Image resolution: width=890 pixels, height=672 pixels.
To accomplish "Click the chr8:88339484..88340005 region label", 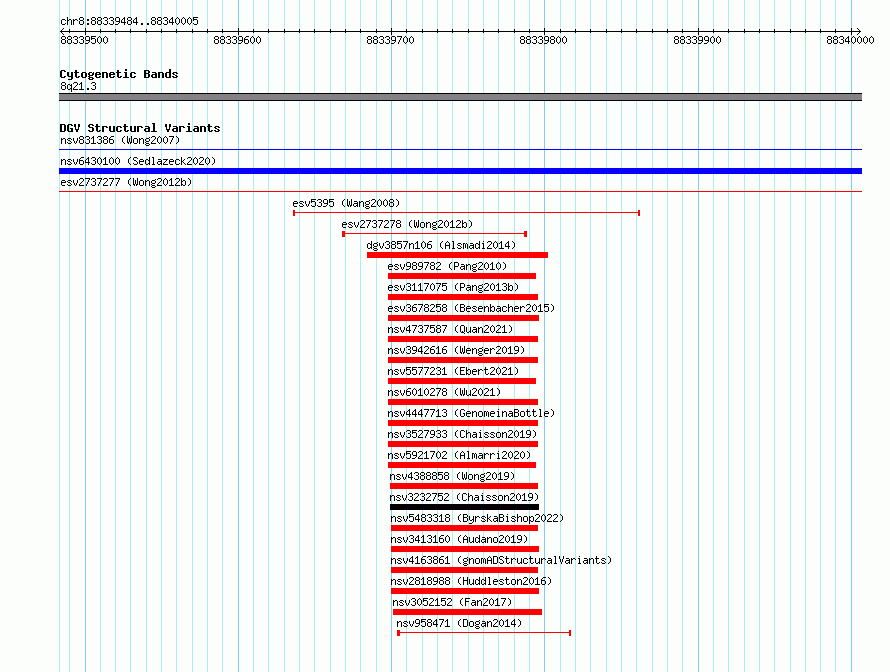I will [129, 21].
